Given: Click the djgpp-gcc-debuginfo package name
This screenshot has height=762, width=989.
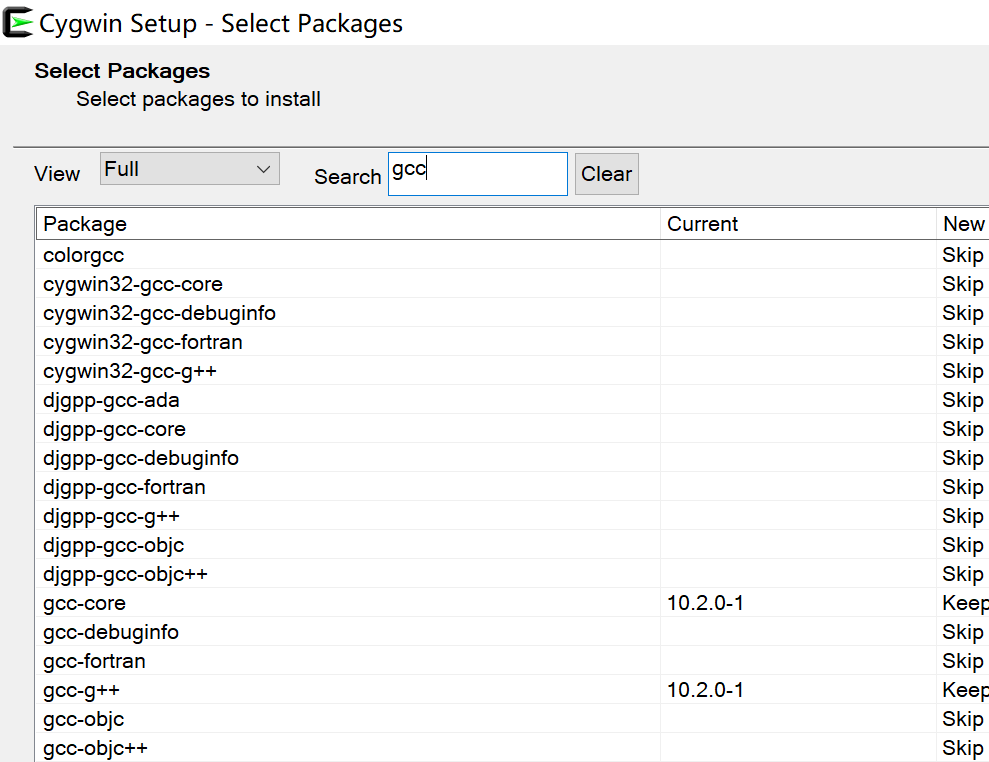Looking at the screenshot, I should (141, 458).
